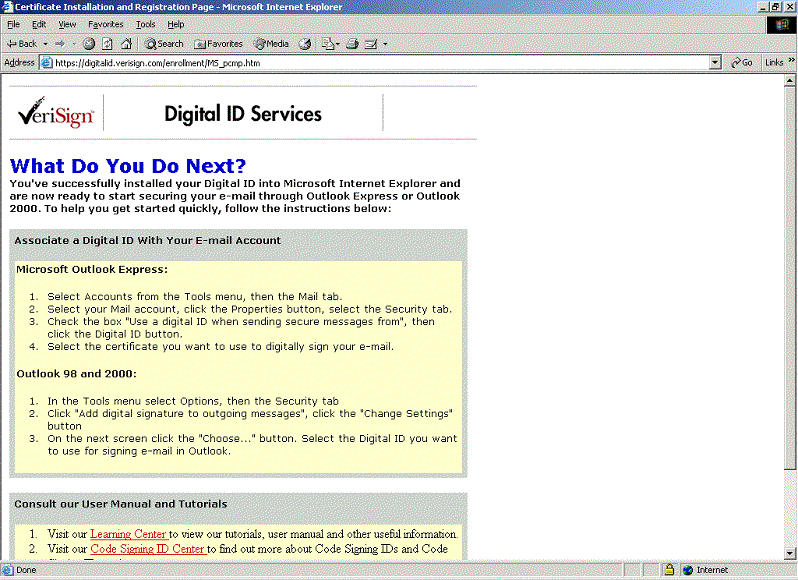
Task: Click the Windows logo throbber icon
Action: (782, 25)
